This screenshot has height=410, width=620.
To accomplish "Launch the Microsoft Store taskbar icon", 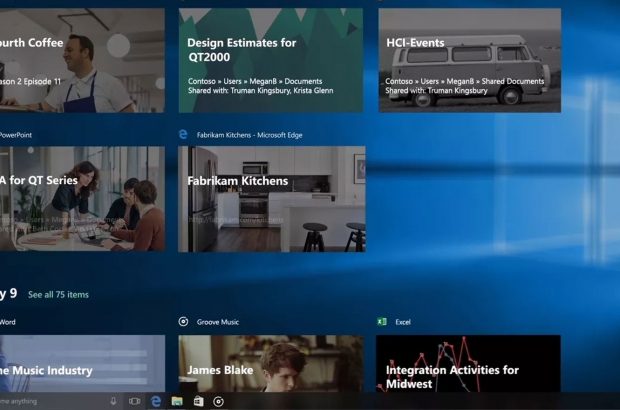I will 198,401.
